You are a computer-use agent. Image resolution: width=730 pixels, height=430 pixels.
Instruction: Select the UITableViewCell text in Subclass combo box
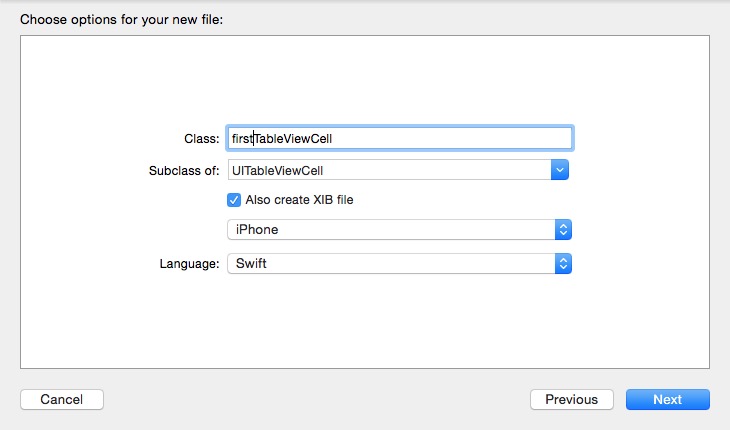278,170
